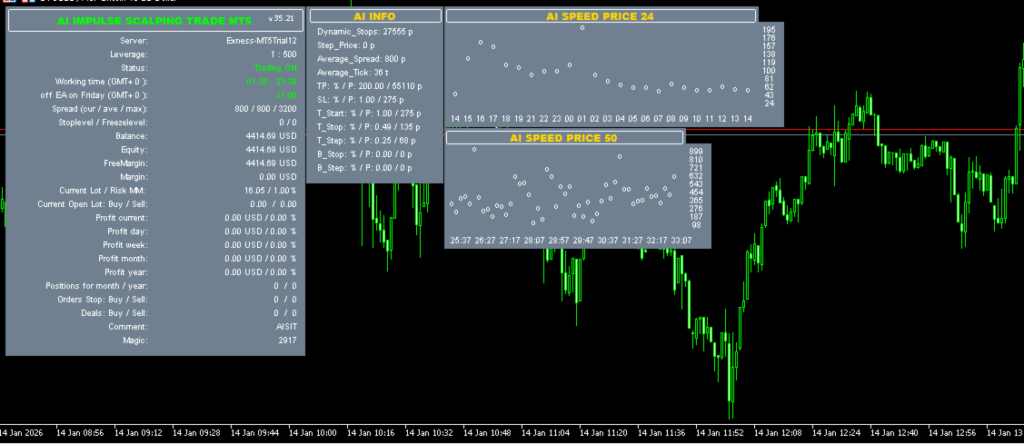The height and width of the screenshot is (444, 1024).
Task: Click the Balance value 4414.69 USD
Action: [x=271, y=136]
